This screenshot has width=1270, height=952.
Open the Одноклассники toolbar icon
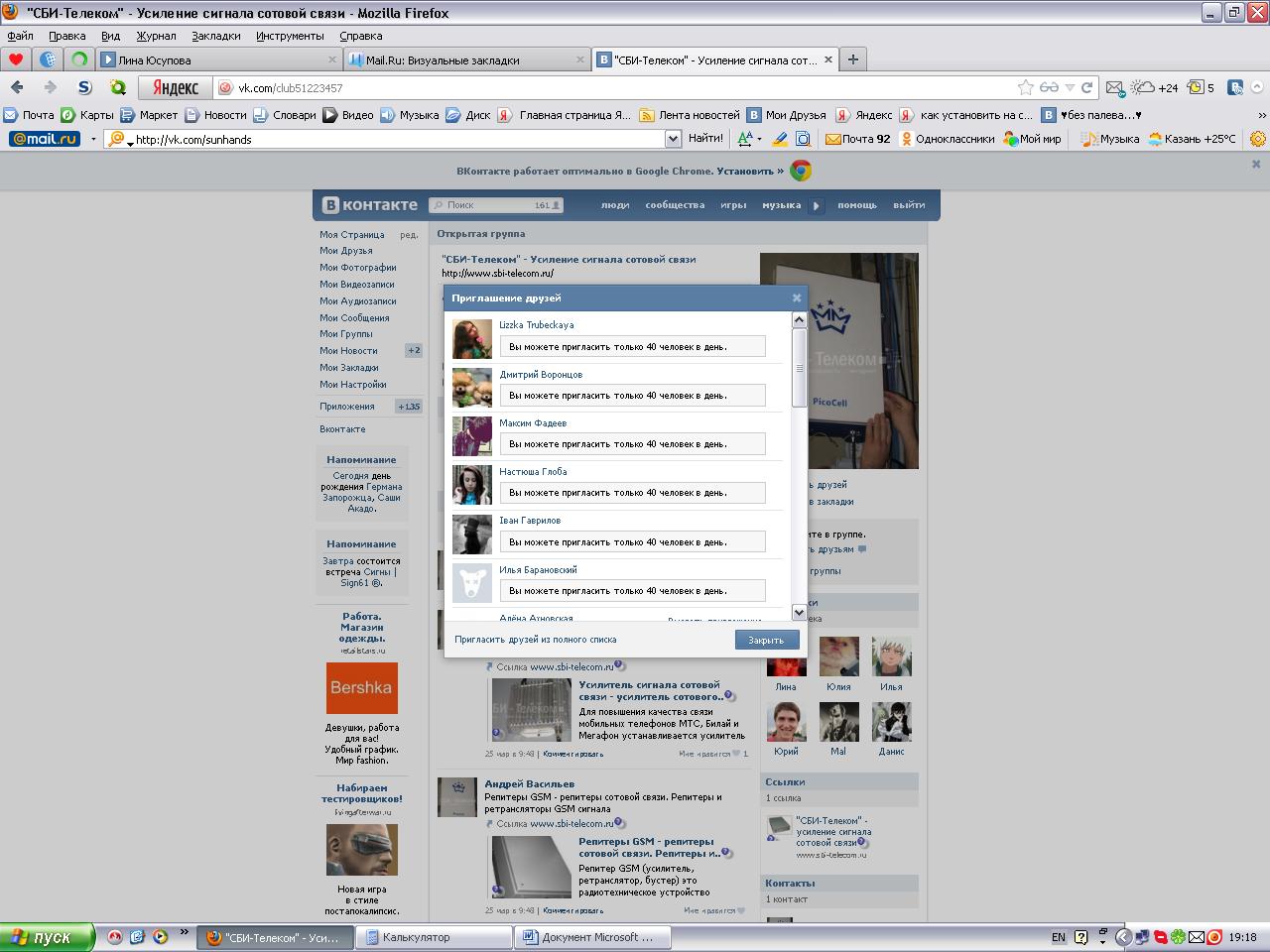(948, 139)
